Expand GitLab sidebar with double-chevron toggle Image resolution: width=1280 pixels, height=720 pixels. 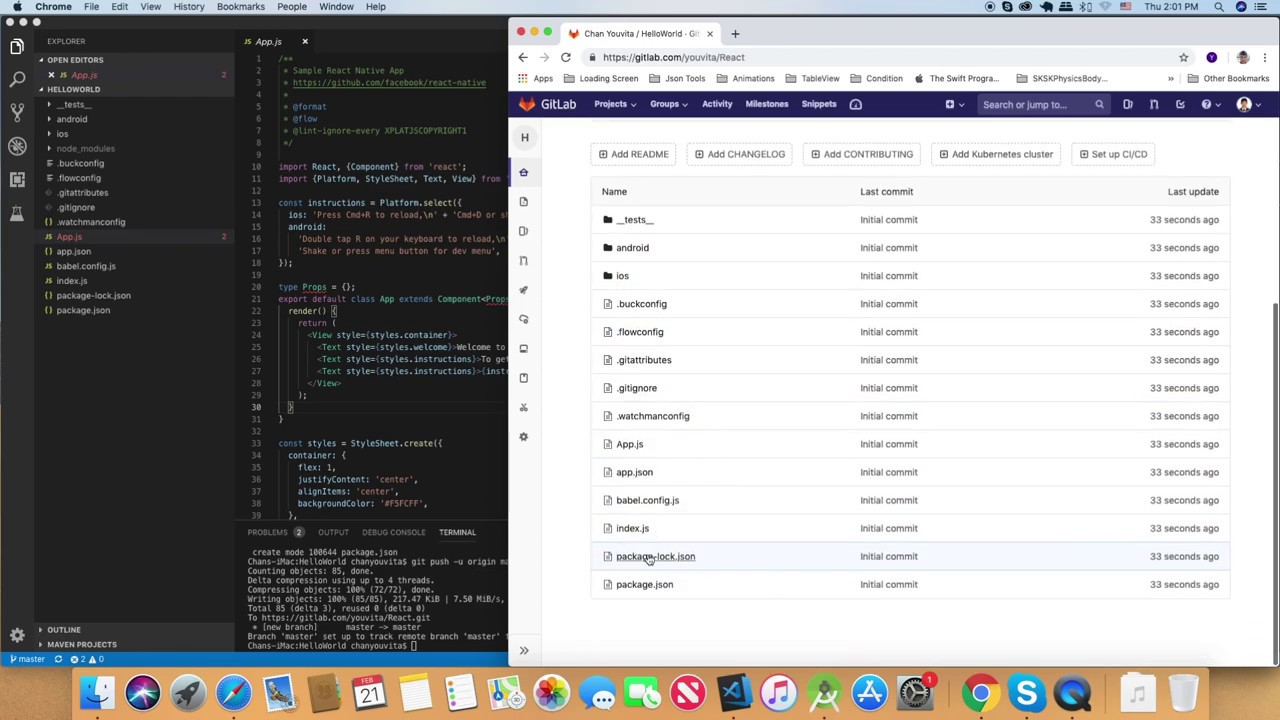click(x=523, y=650)
